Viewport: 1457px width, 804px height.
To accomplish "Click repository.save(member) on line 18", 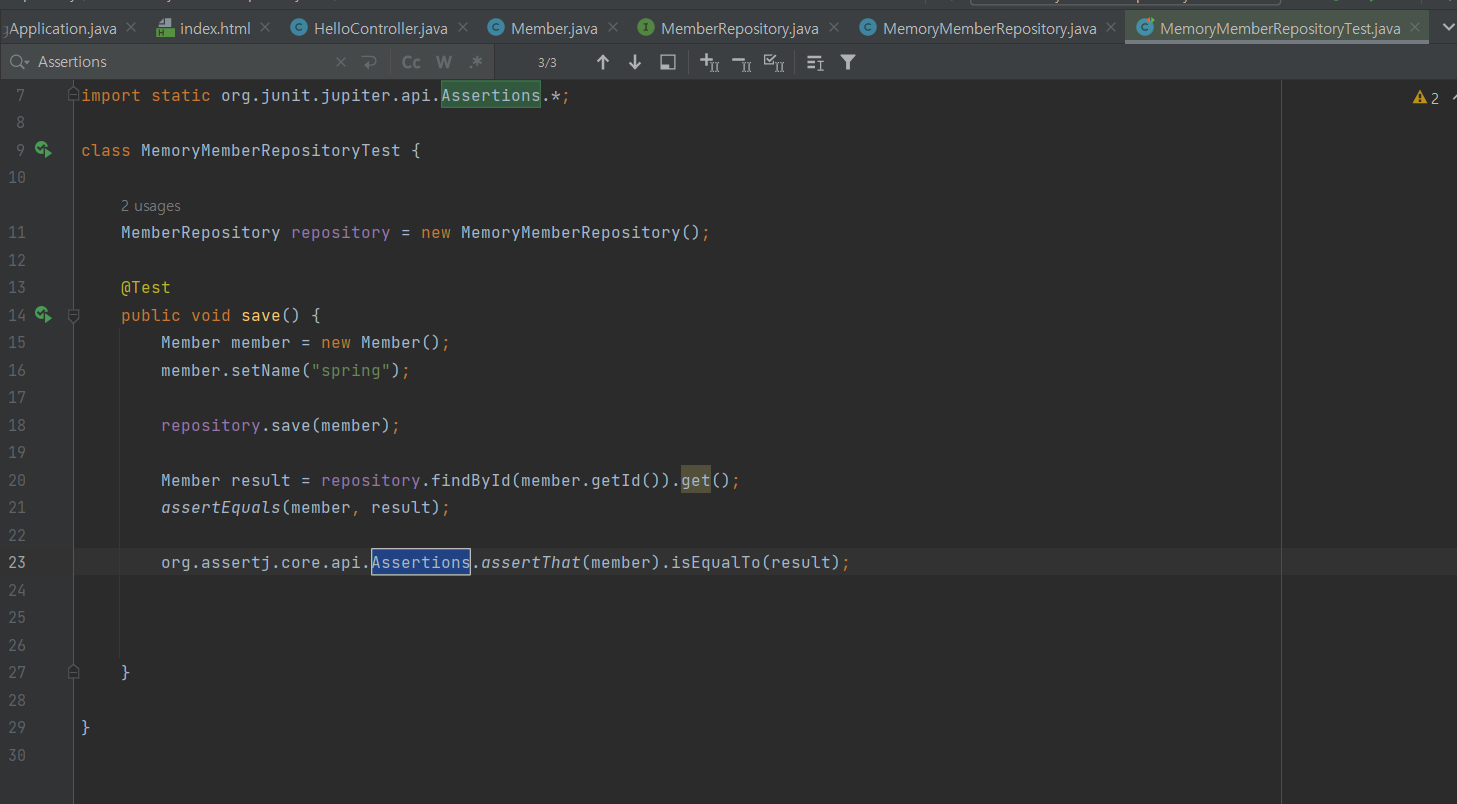I will (275, 425).
